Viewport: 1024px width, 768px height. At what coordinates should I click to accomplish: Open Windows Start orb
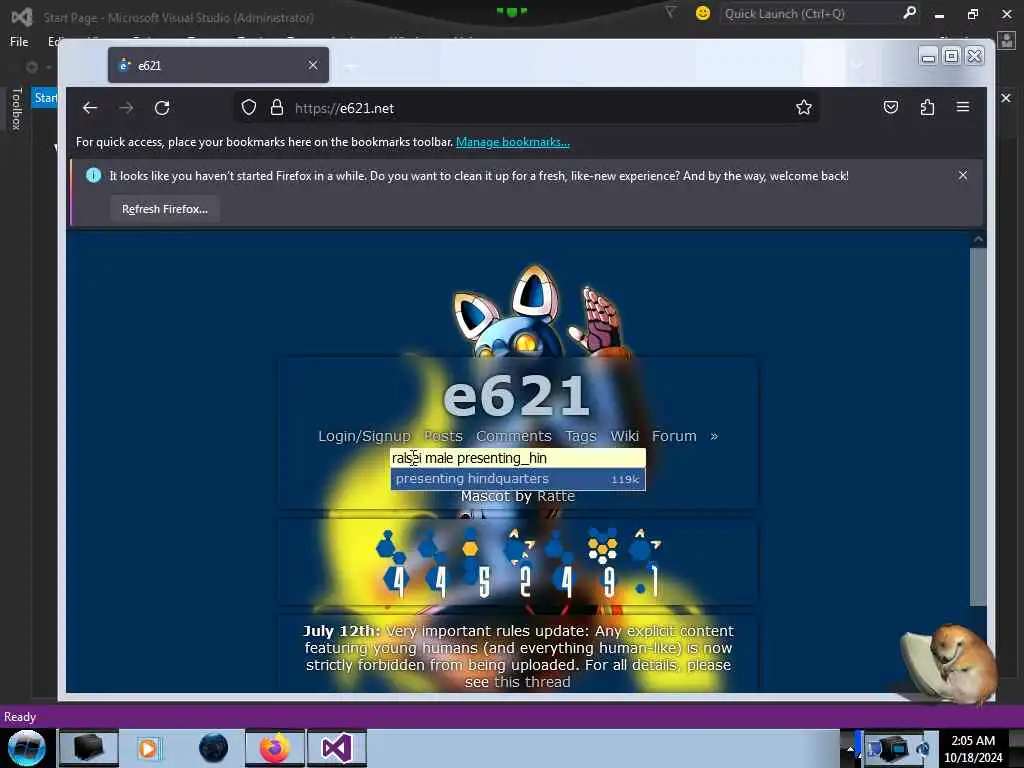coord(27,748)
